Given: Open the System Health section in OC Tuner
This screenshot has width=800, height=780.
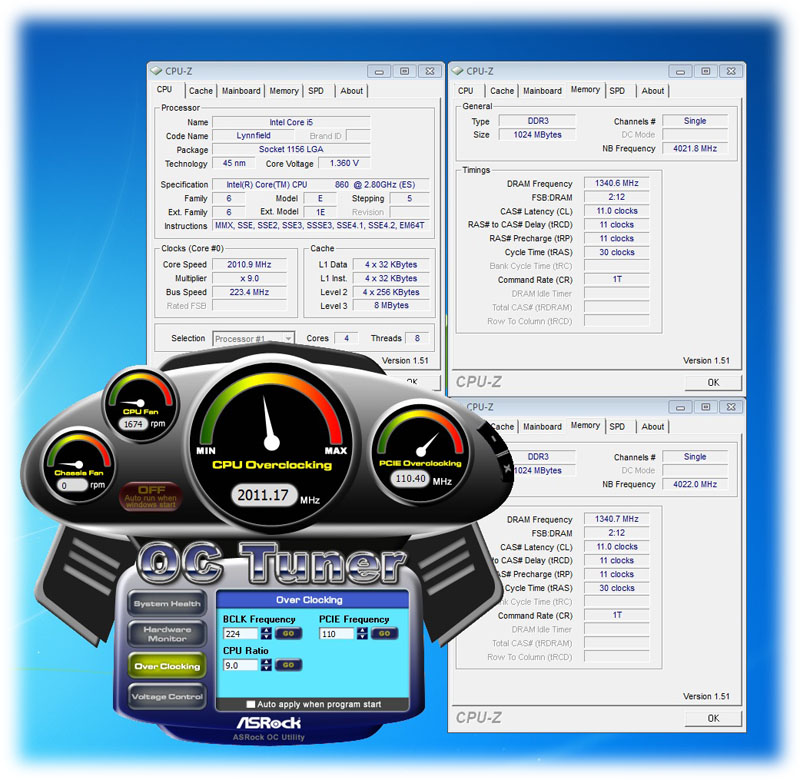Looking at the screenshot, I should coord(167,604).
